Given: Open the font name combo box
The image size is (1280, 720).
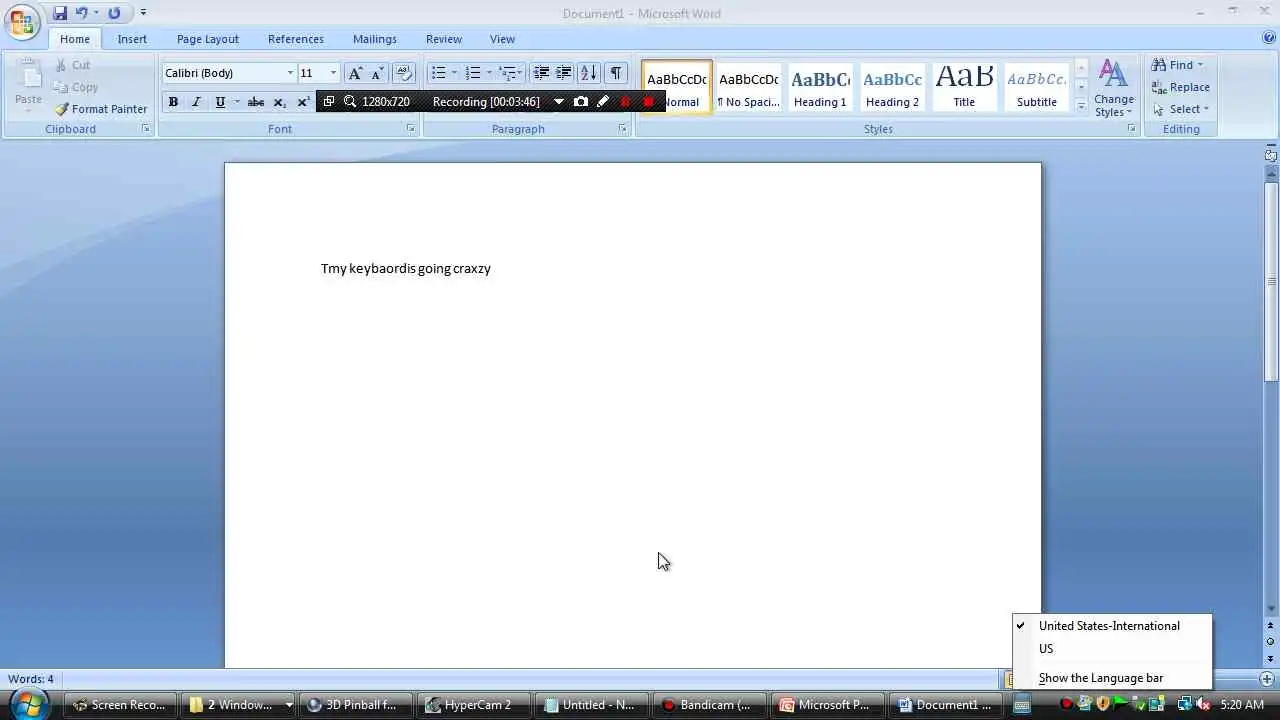Looking at the screenshot, I should 229,73.
